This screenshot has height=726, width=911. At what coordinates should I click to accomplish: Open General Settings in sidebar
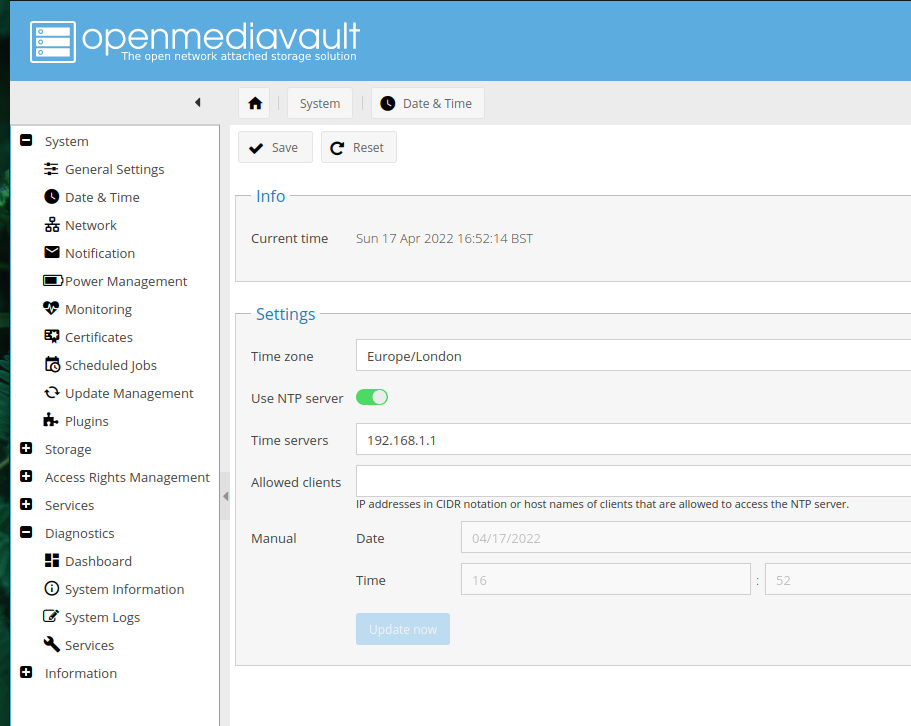pos(114,169)
